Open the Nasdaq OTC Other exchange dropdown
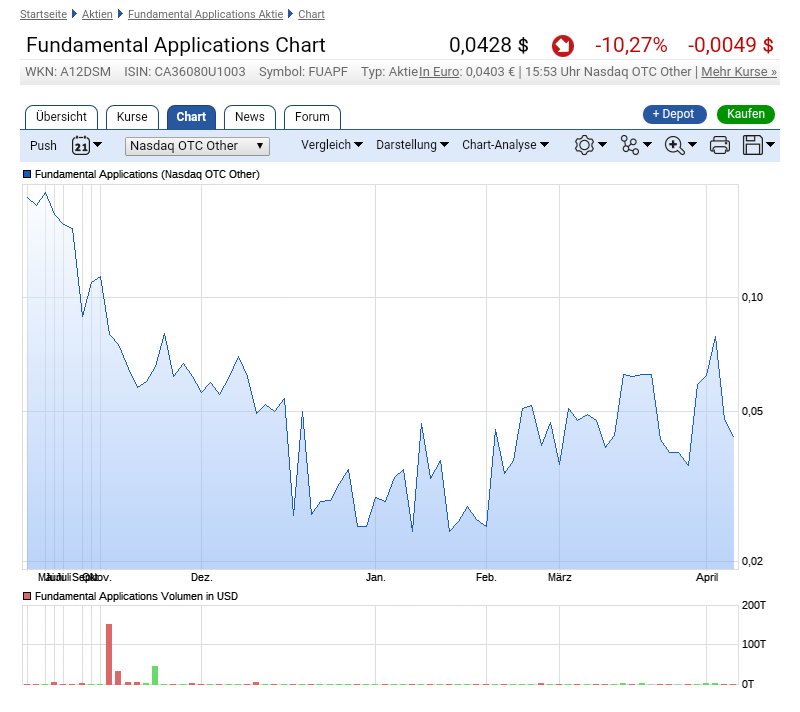The image size is (800, 712). (197, 145)
